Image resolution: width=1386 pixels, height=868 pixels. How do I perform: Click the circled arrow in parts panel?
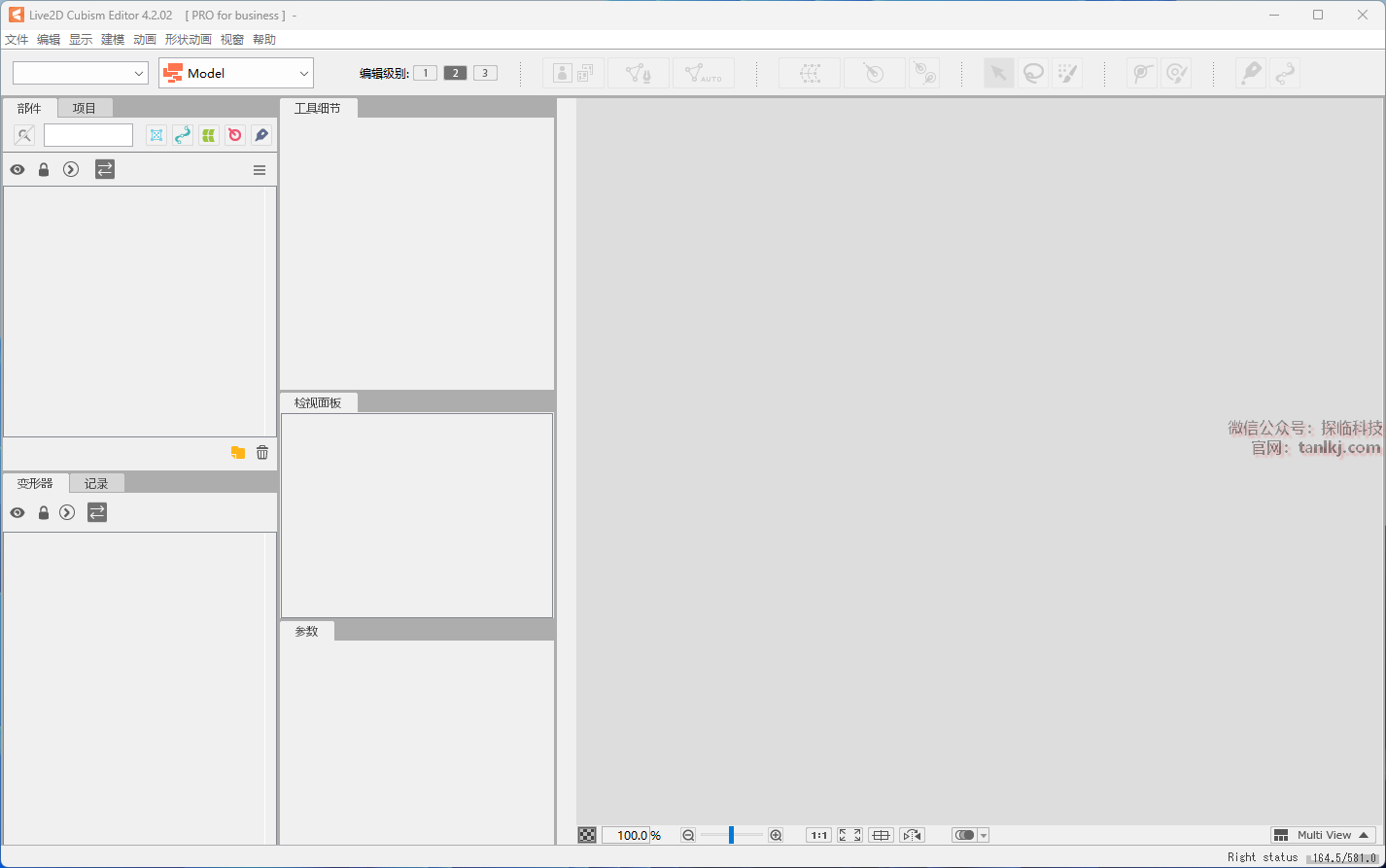click(x=71, y=170)
